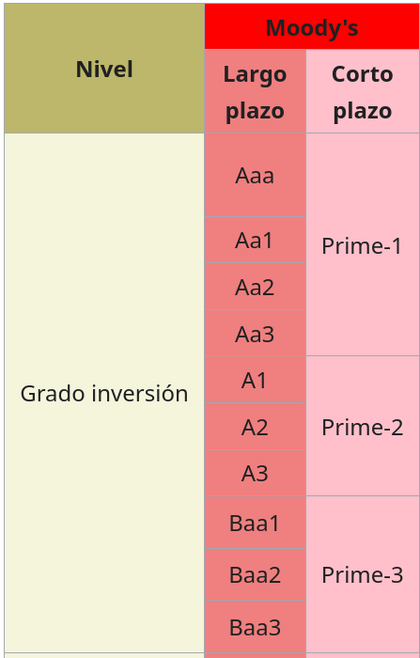Select the Baa3 rating cell
This screenshot has width=420, height=658.
pos(255,627)
